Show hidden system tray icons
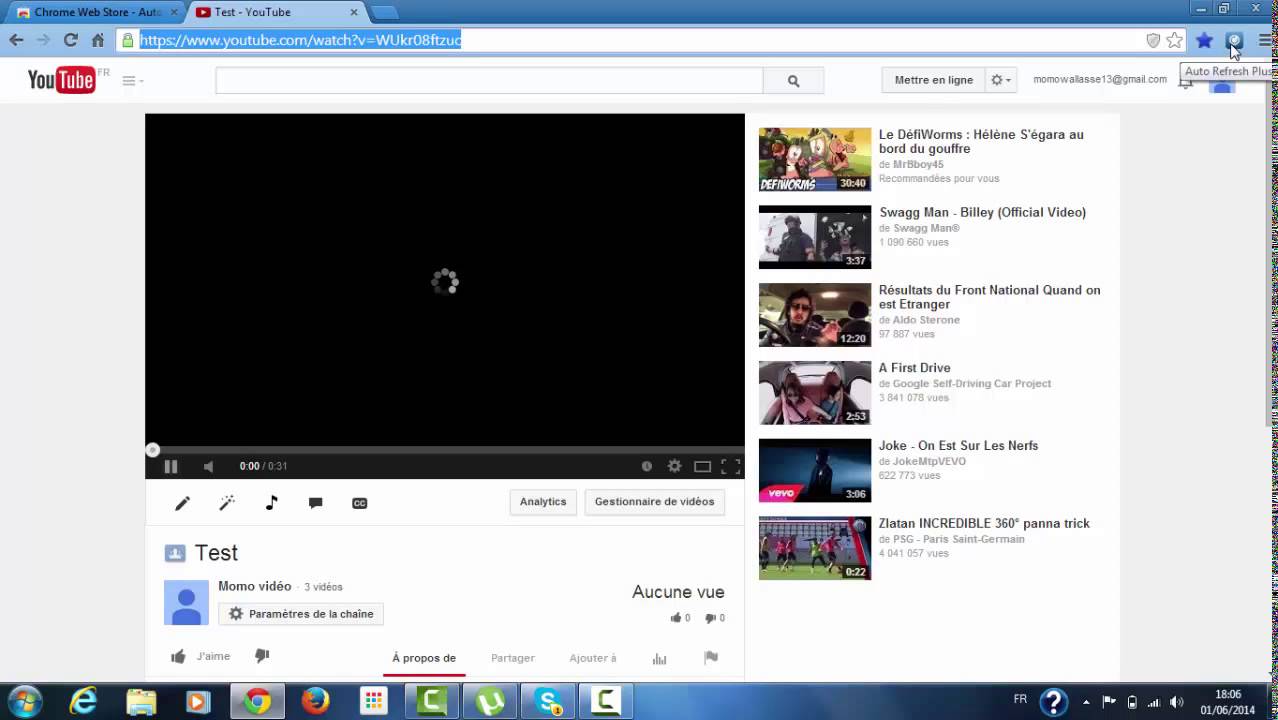Image resolution: width=1278 pixels, height=720 pixels. tap(1087, 702)
